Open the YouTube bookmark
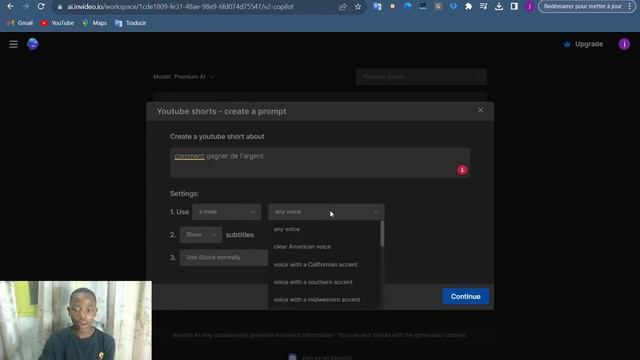Screen dimensions: 640x360 coord(58,23)
